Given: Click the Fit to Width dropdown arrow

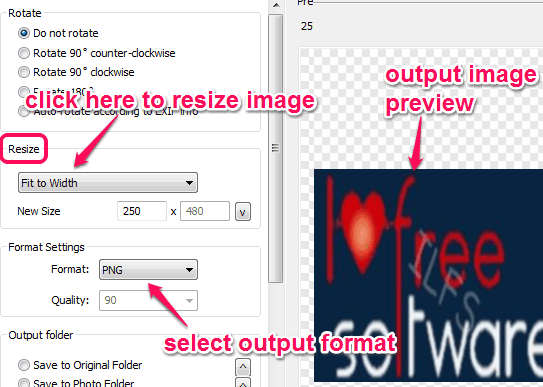Looking at the screenshot, I should point(189,182).
